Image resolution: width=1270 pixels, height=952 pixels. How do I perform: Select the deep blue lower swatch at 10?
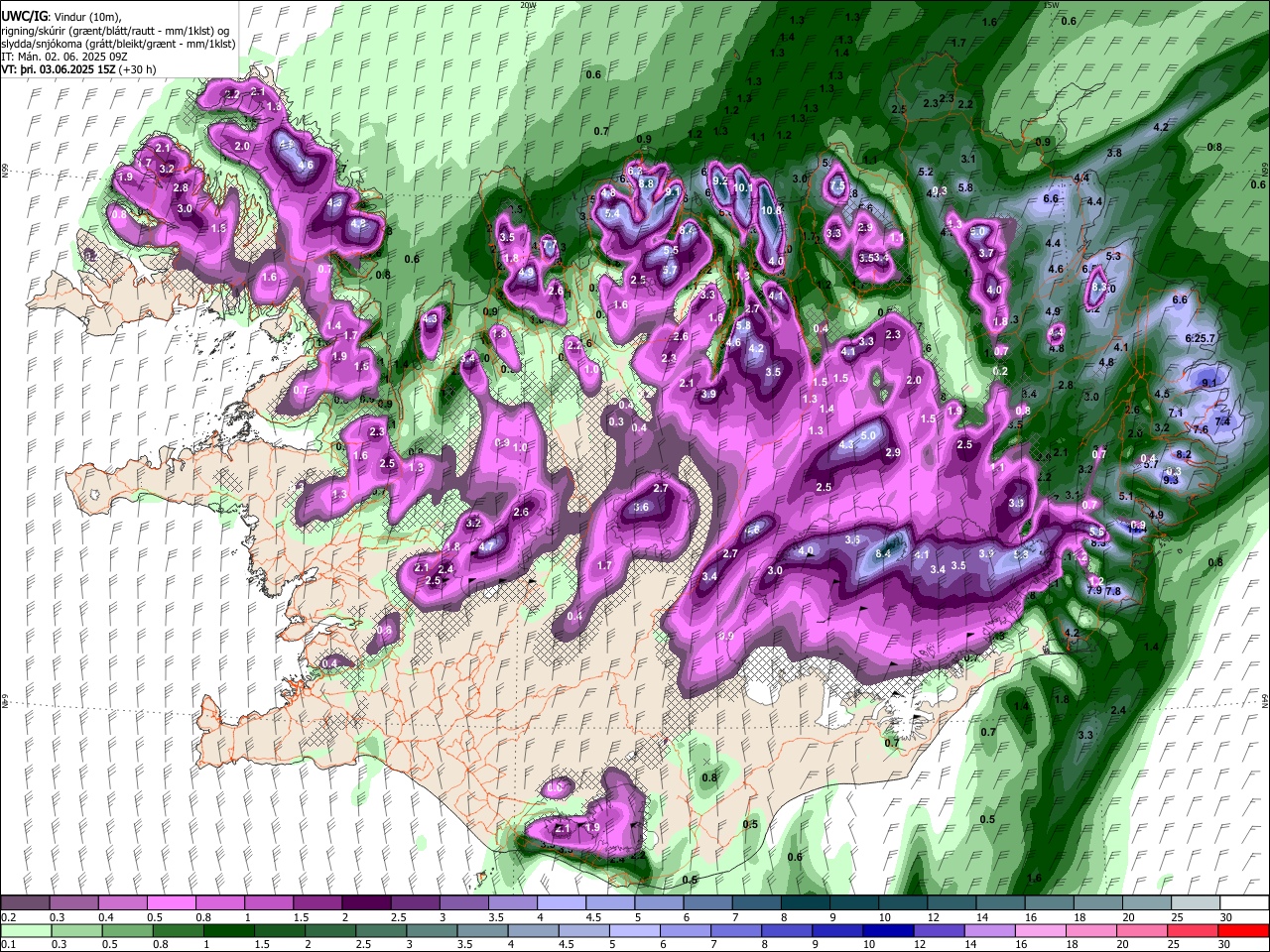[887, 930]
